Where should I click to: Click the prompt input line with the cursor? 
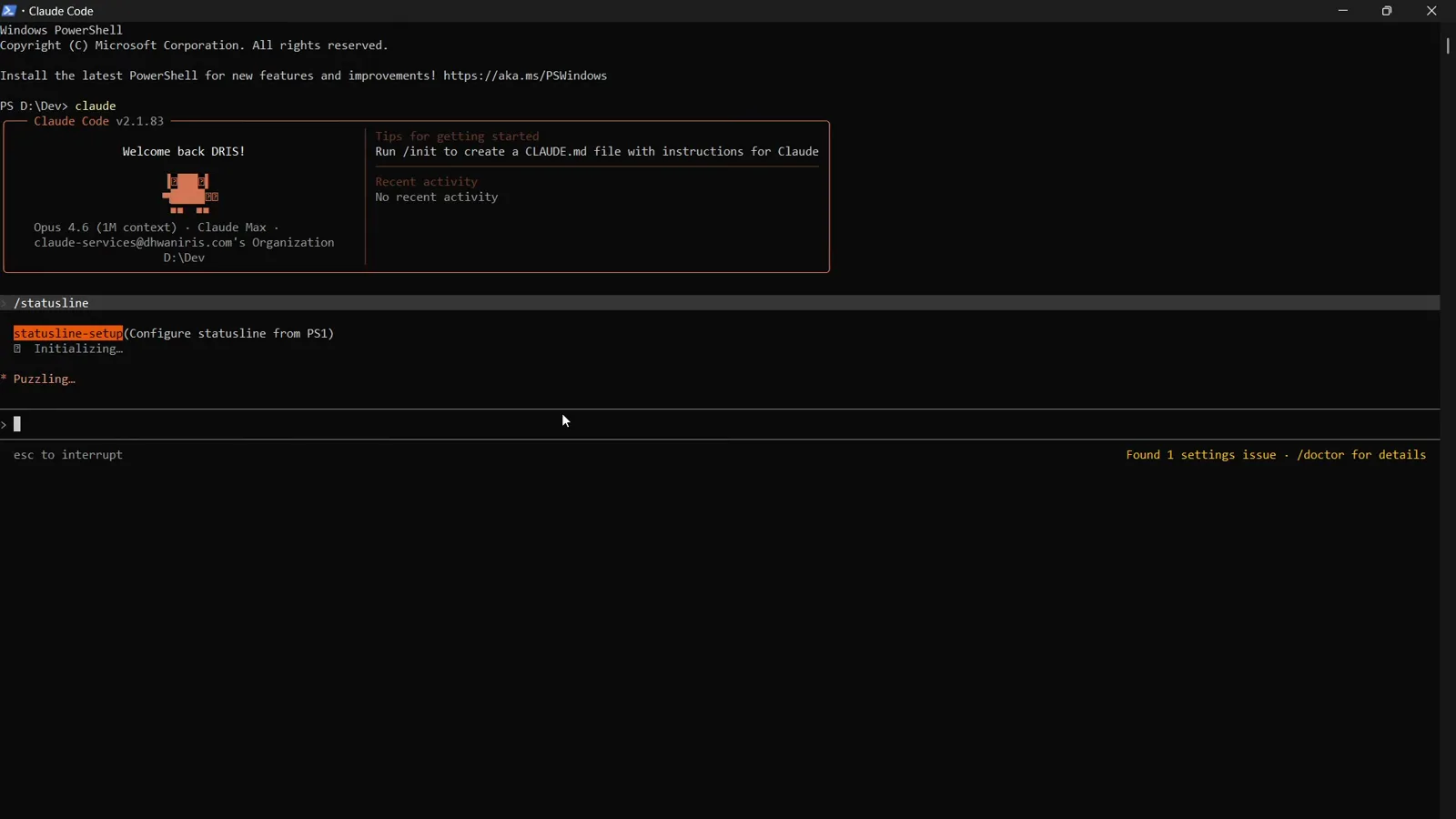pos(719,424)
